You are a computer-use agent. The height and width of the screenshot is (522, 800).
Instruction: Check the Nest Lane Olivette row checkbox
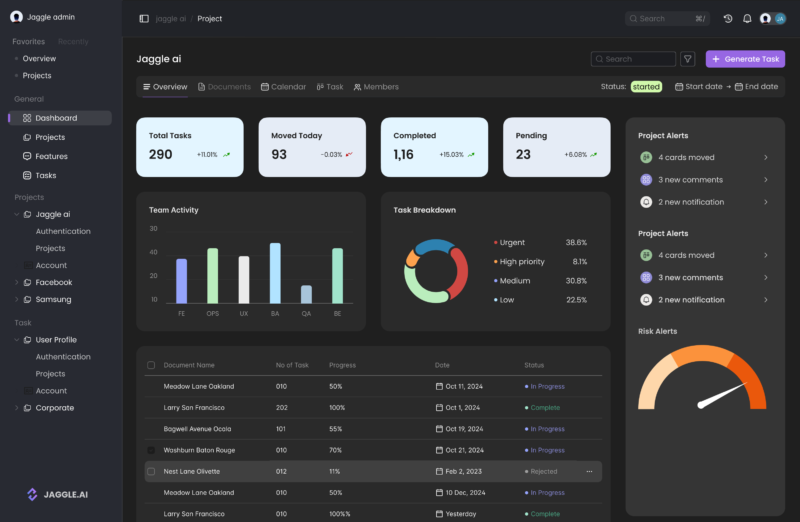pyautogui.click(x=151, y=471)
